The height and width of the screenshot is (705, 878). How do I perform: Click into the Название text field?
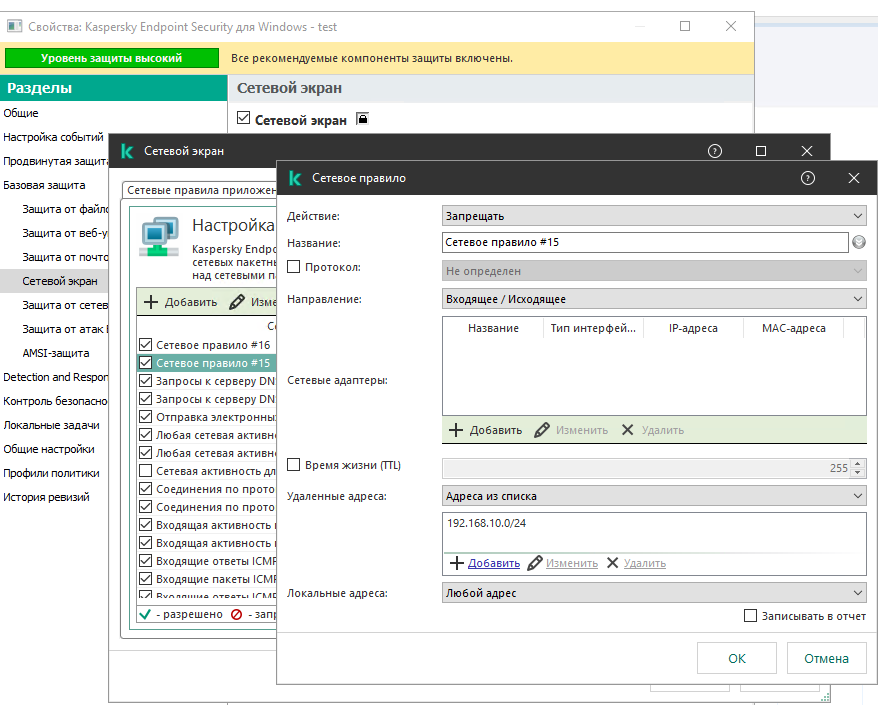(644, 242)
